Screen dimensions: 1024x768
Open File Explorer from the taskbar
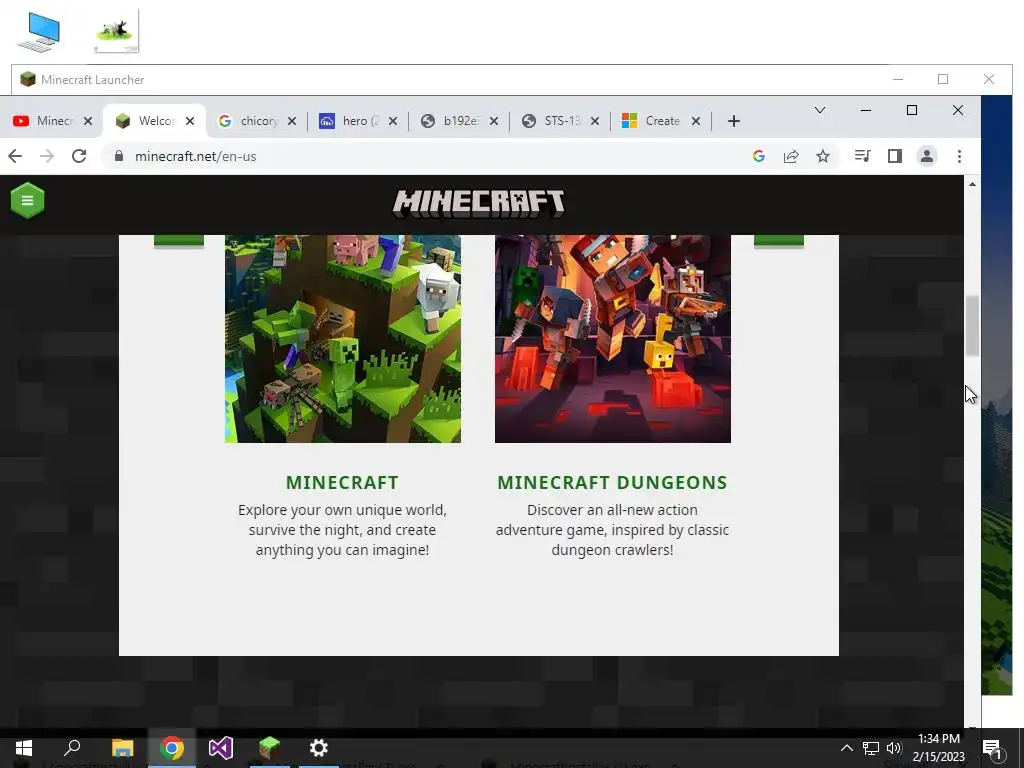click(122, 748)
